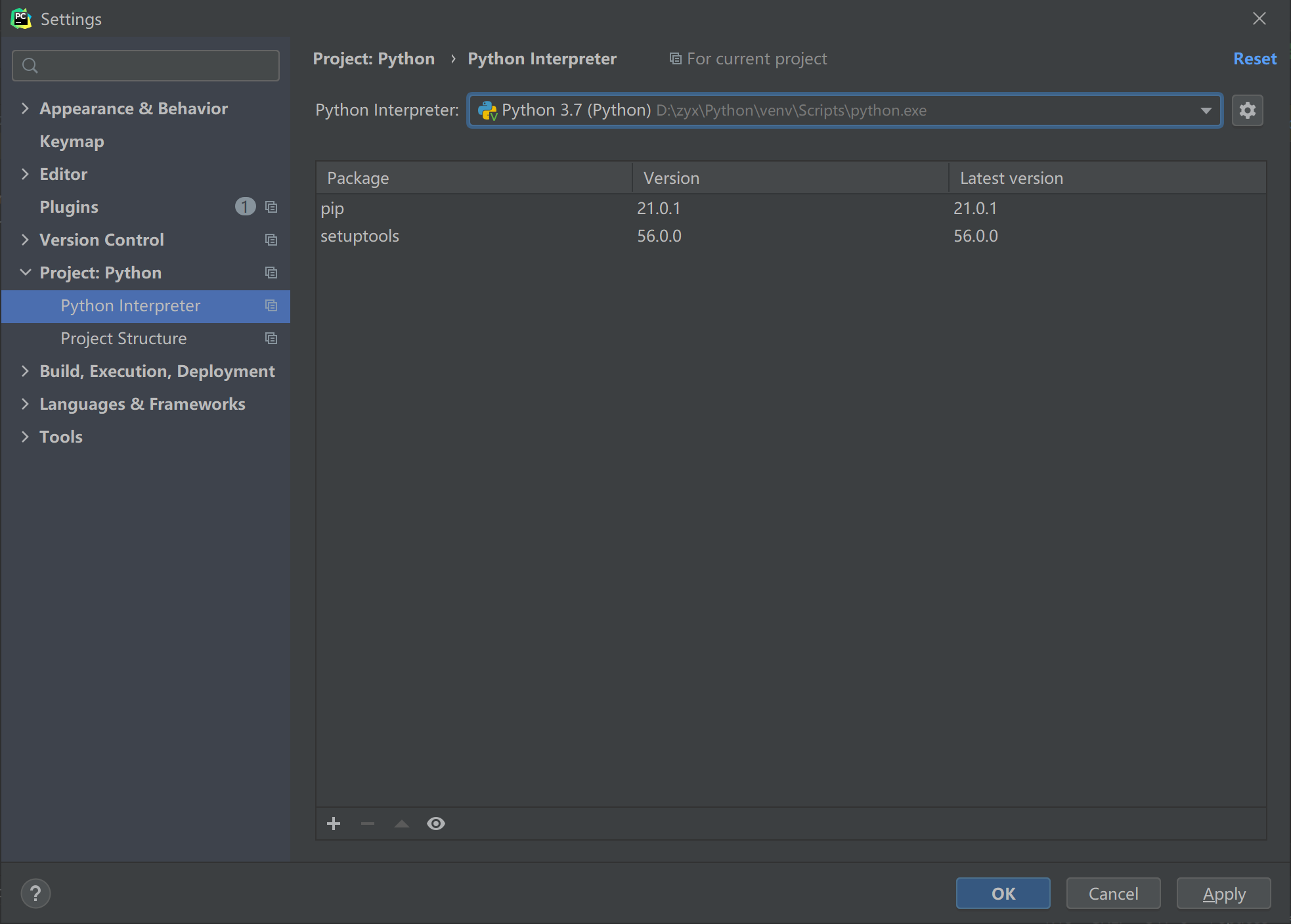Viewport: 1291px width, 924px height.
Task: Click the OK button
Action: click(x=1003, y=893)
